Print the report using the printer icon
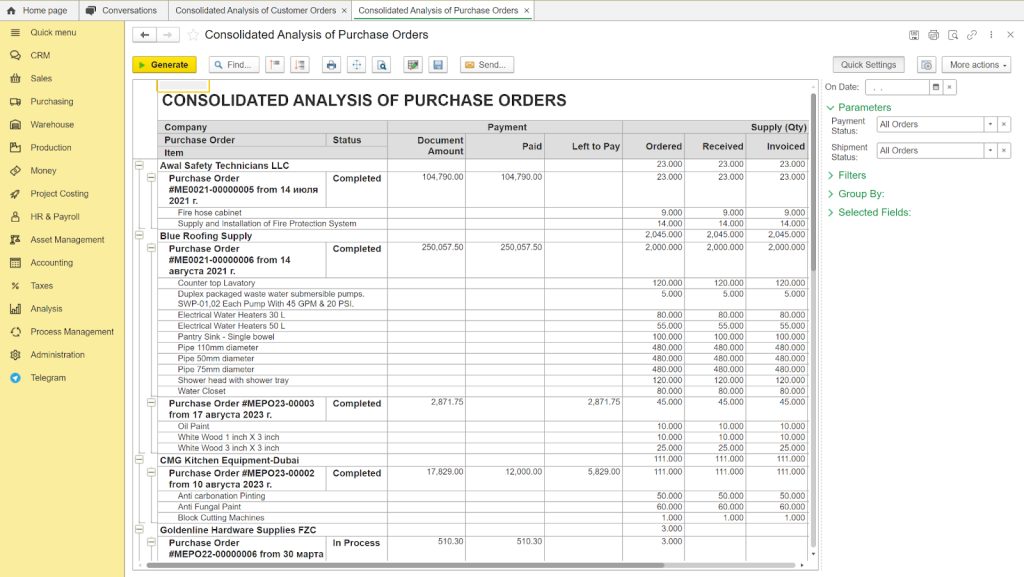The height and width of the screenshot is (577, 1024). [x=332, y=64]
